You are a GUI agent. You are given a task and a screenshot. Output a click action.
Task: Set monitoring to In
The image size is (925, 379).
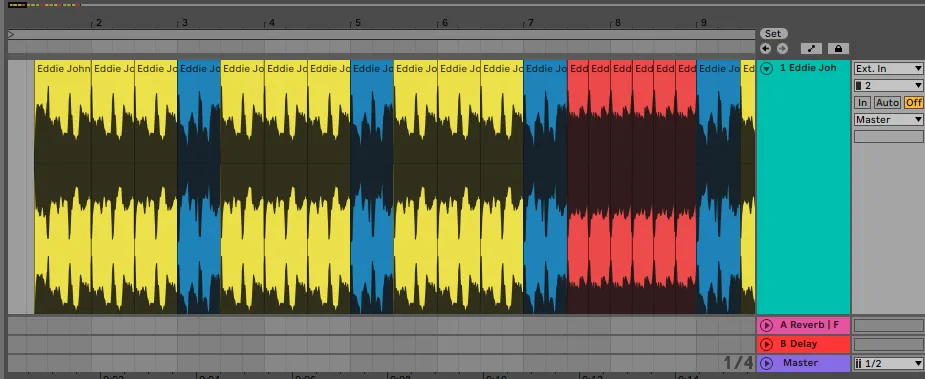coord(862,103)
